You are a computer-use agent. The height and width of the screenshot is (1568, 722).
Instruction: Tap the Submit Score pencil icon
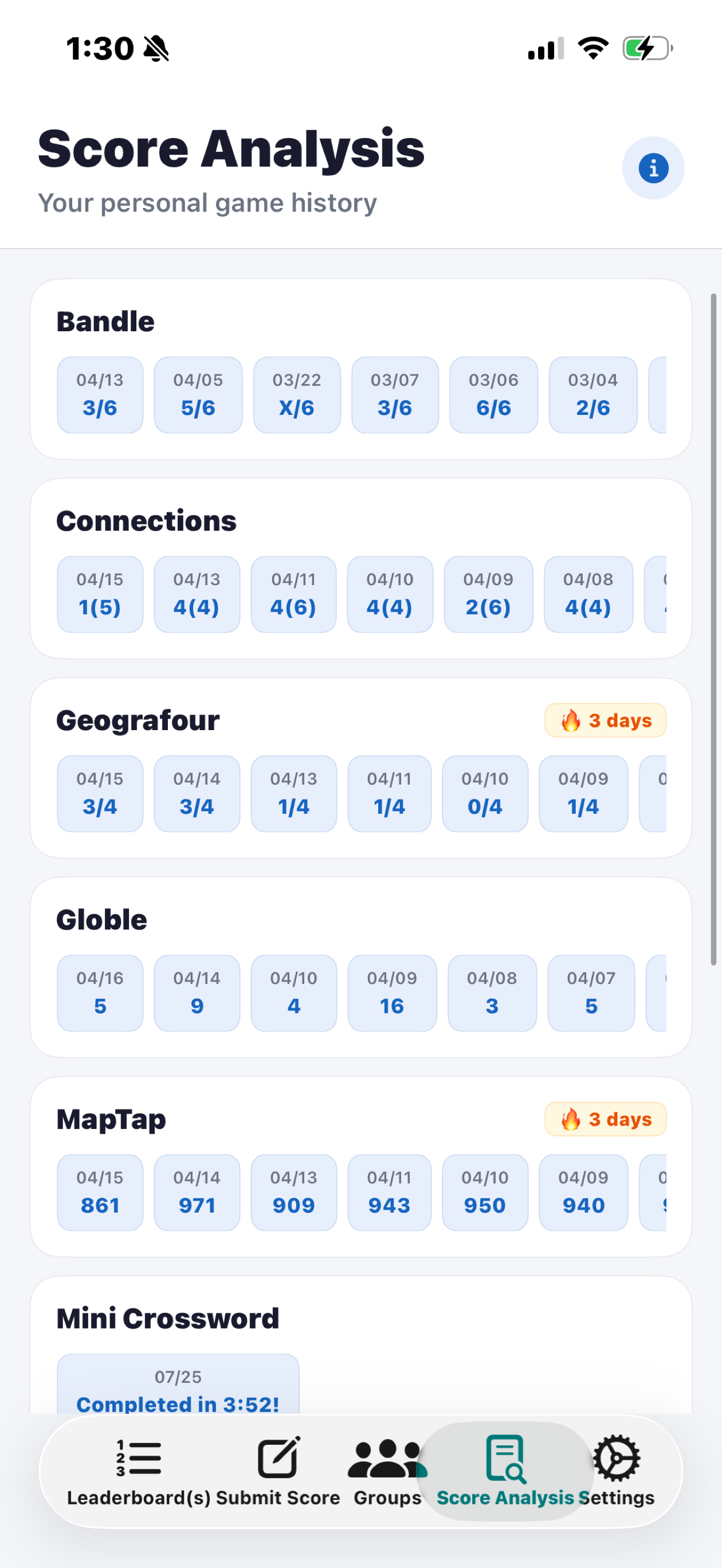[x=278, y=1457]
